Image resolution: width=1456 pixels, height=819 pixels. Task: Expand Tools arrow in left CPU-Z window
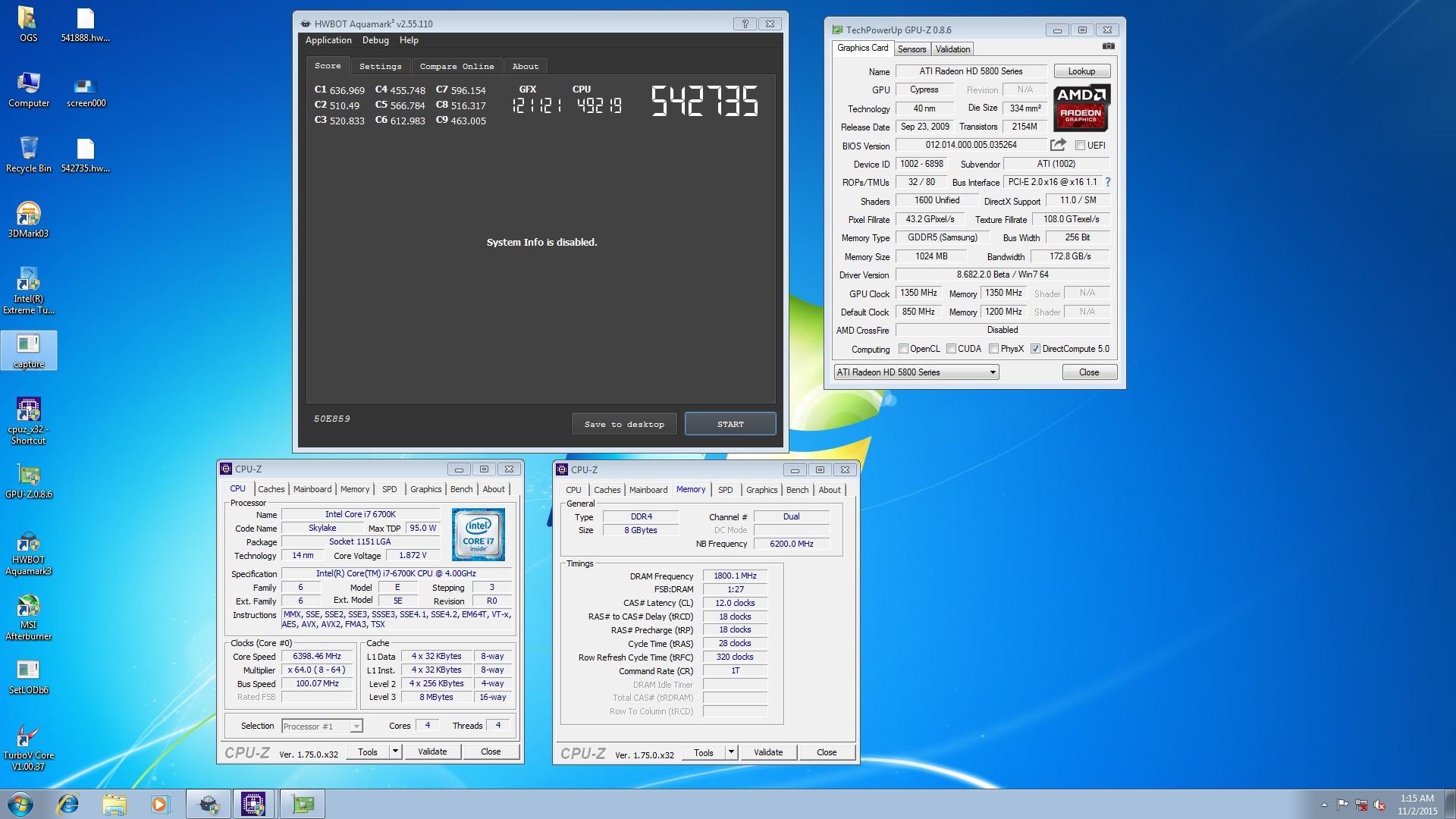pyautogui.click(x=395, y=752)
